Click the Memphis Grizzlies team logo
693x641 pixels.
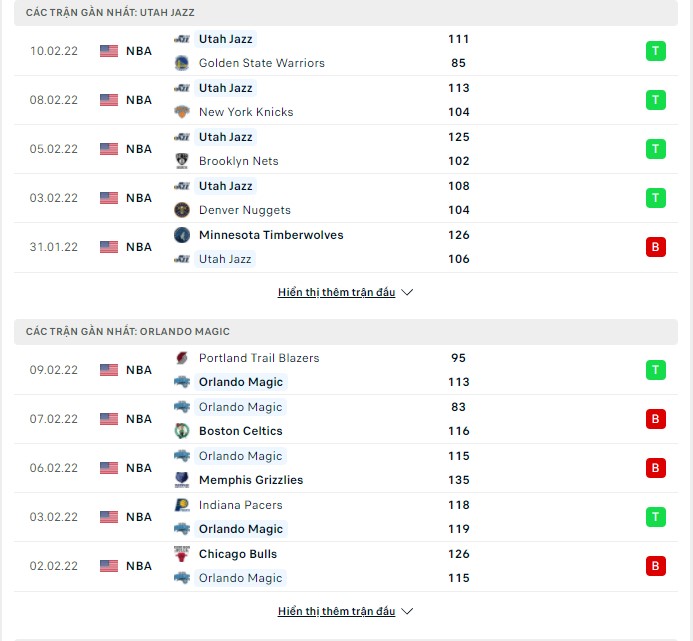[x=182, y=480]
